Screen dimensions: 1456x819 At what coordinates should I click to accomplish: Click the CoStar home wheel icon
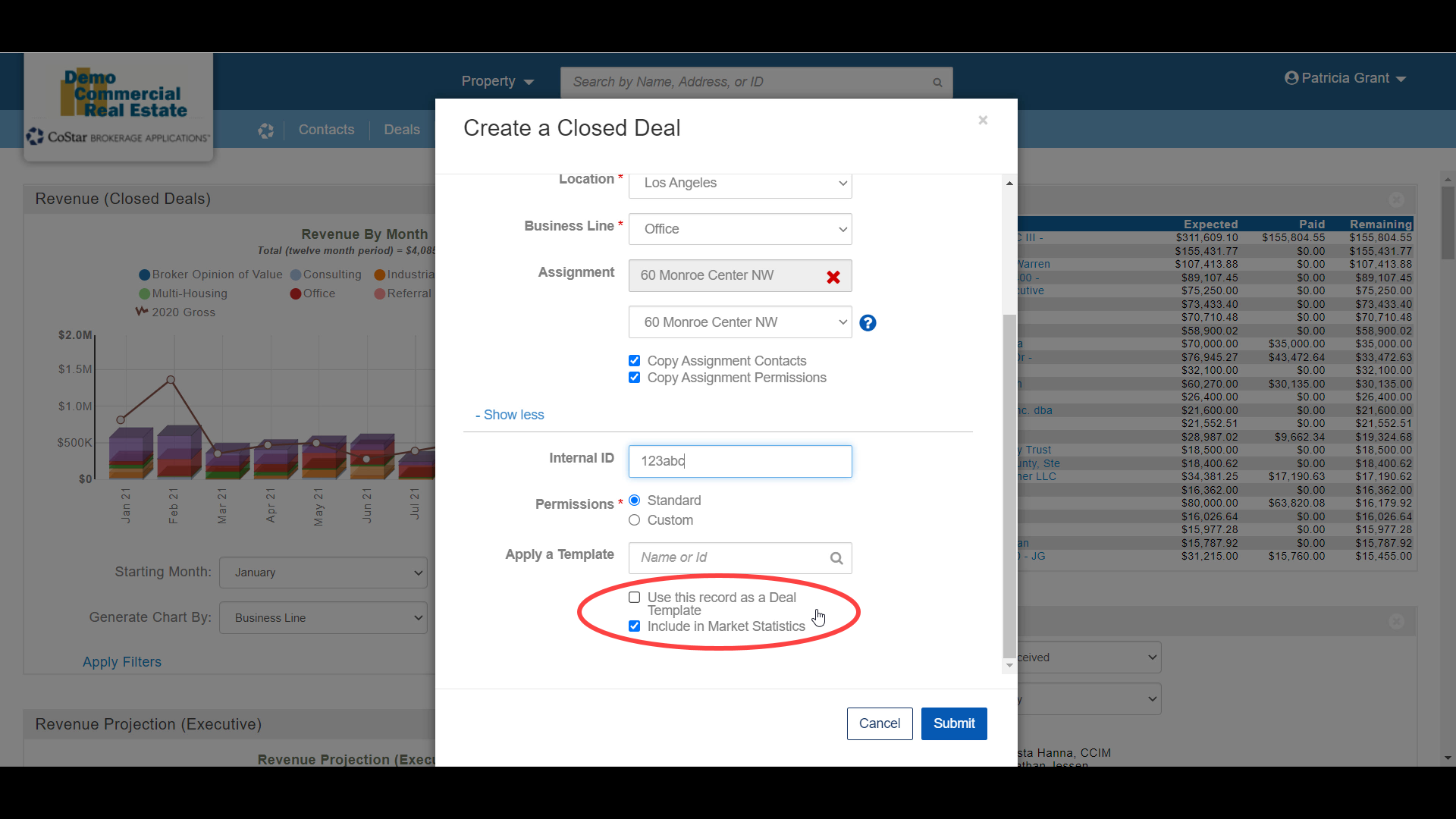(265, 130)
